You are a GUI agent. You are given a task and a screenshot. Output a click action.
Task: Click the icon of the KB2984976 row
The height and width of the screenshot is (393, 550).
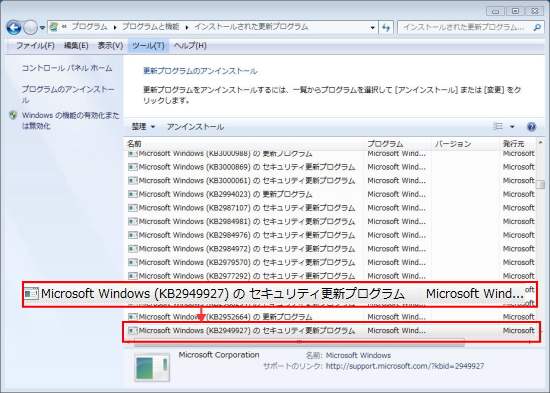pos(133,235)
